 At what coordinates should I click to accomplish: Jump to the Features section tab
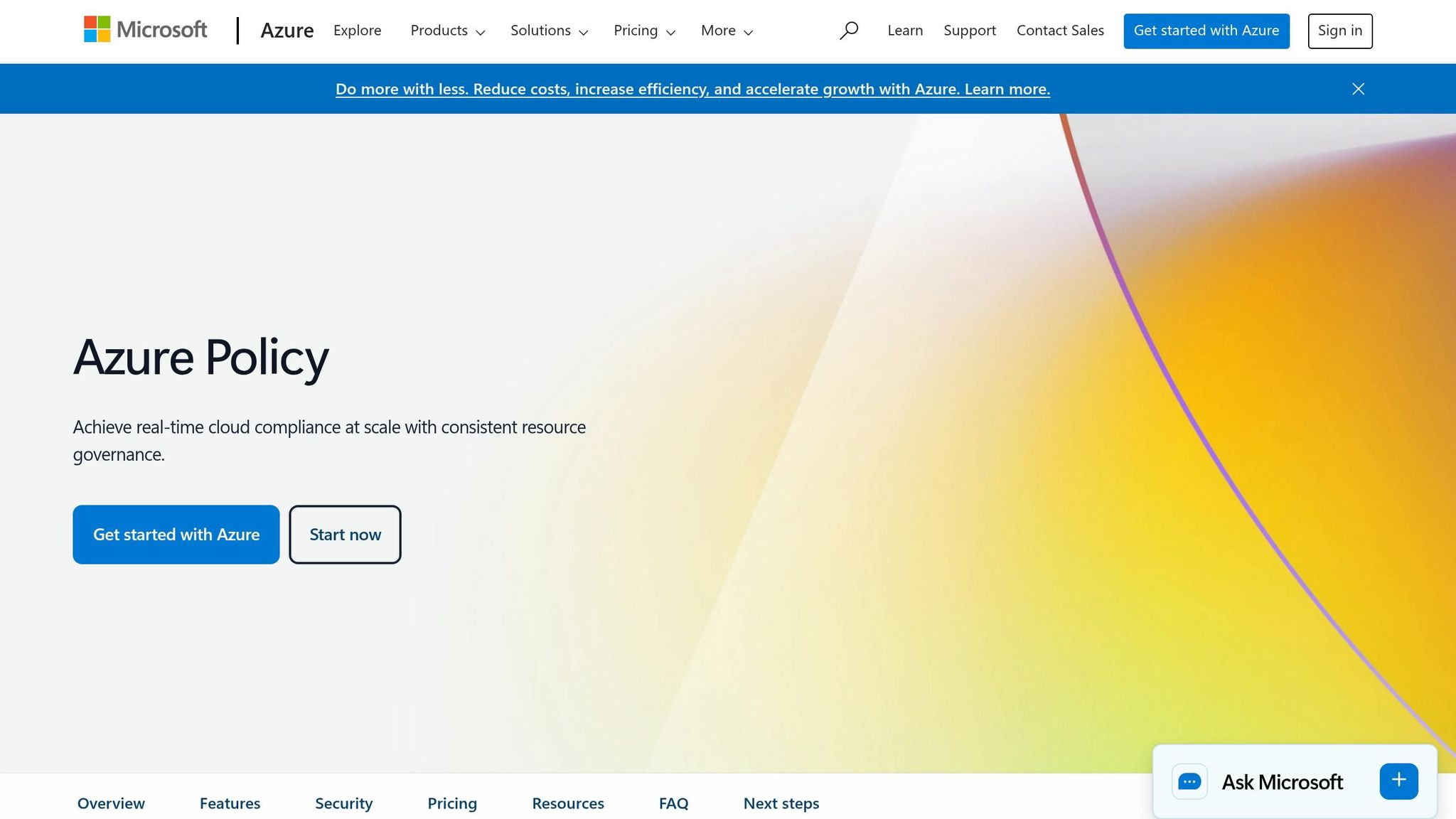230,803
